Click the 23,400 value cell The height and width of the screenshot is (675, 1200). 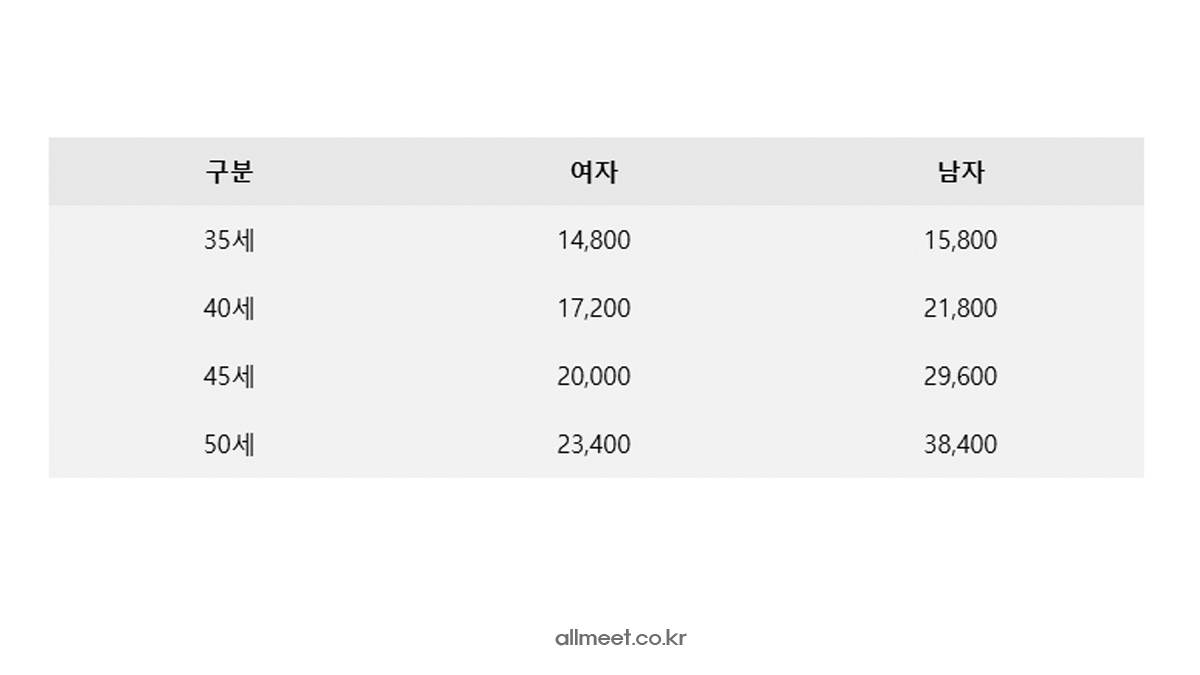(594, 444)
